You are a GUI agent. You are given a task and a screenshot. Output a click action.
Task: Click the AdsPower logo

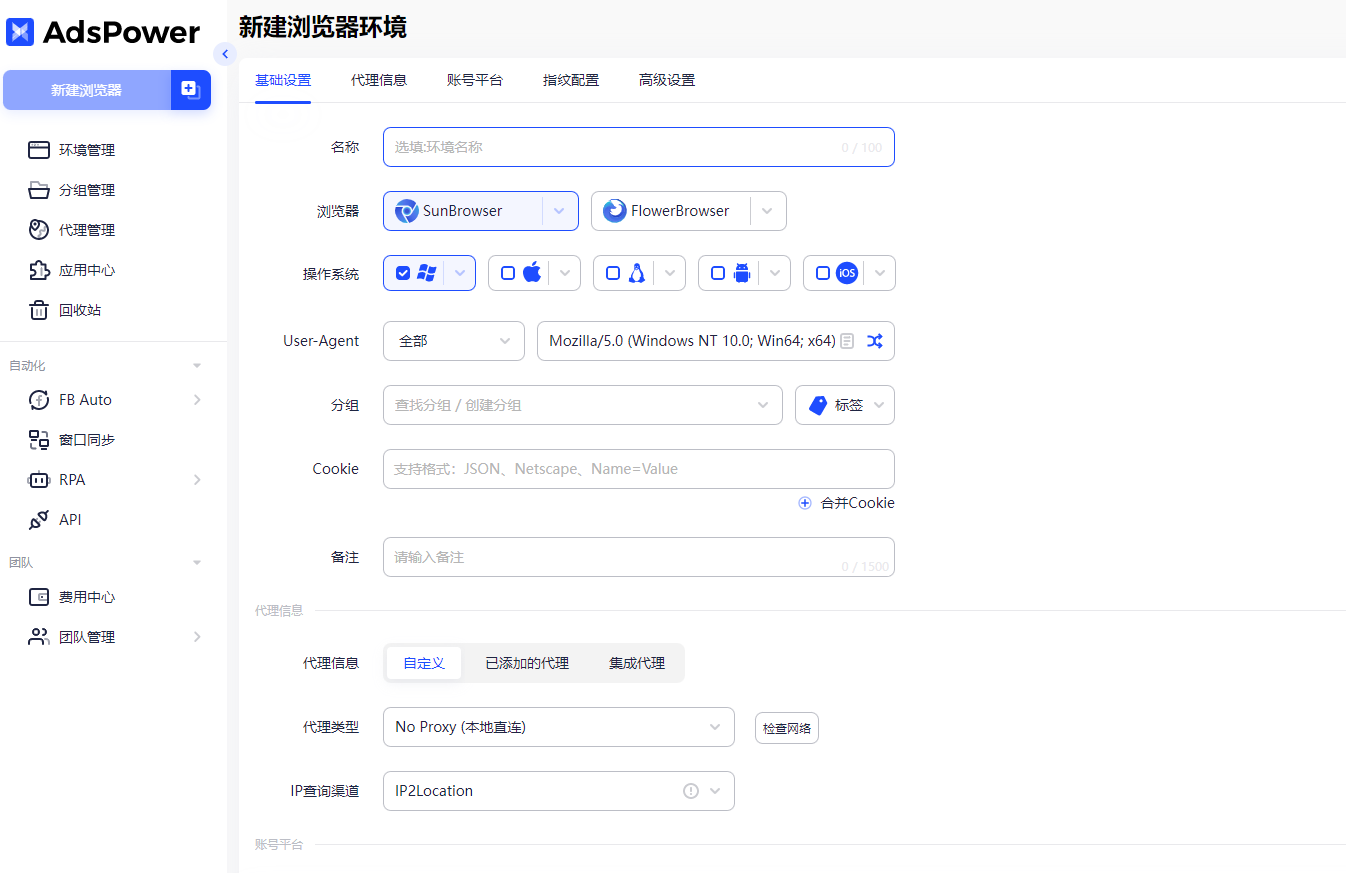[103, 32]
